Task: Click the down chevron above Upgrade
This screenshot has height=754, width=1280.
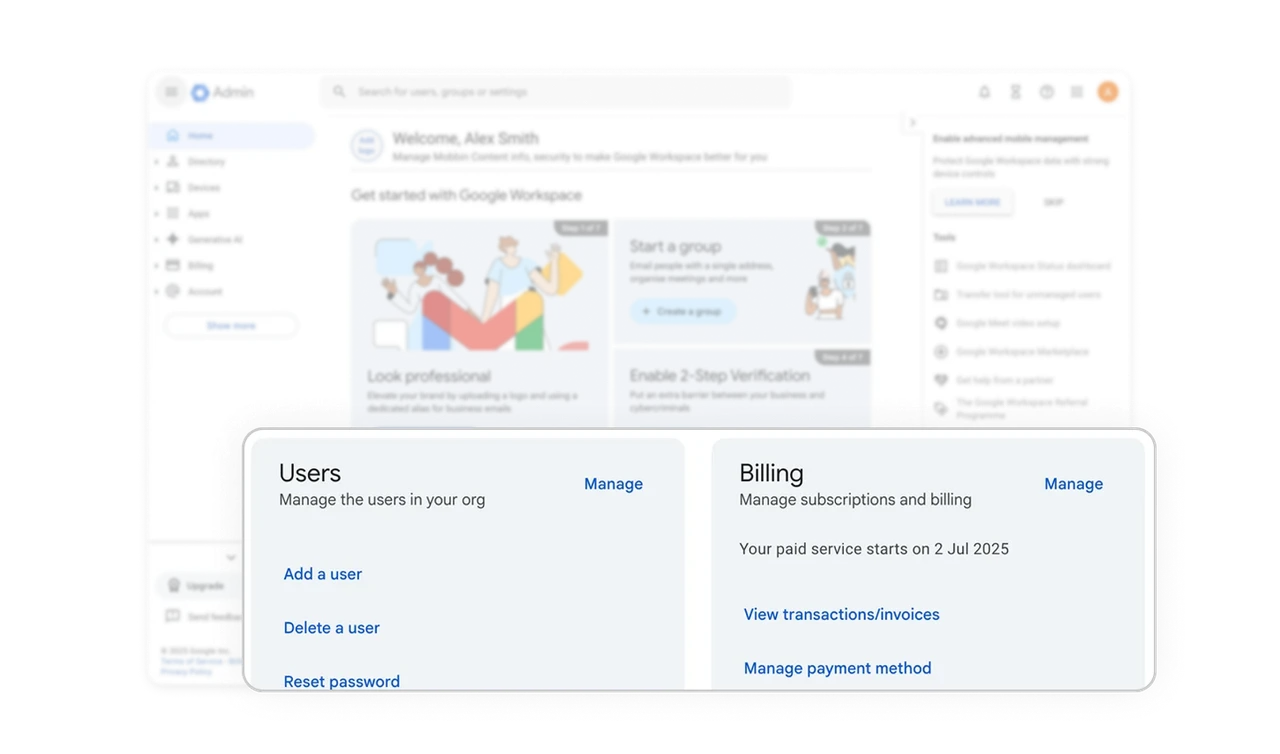Action: (231, 558)
